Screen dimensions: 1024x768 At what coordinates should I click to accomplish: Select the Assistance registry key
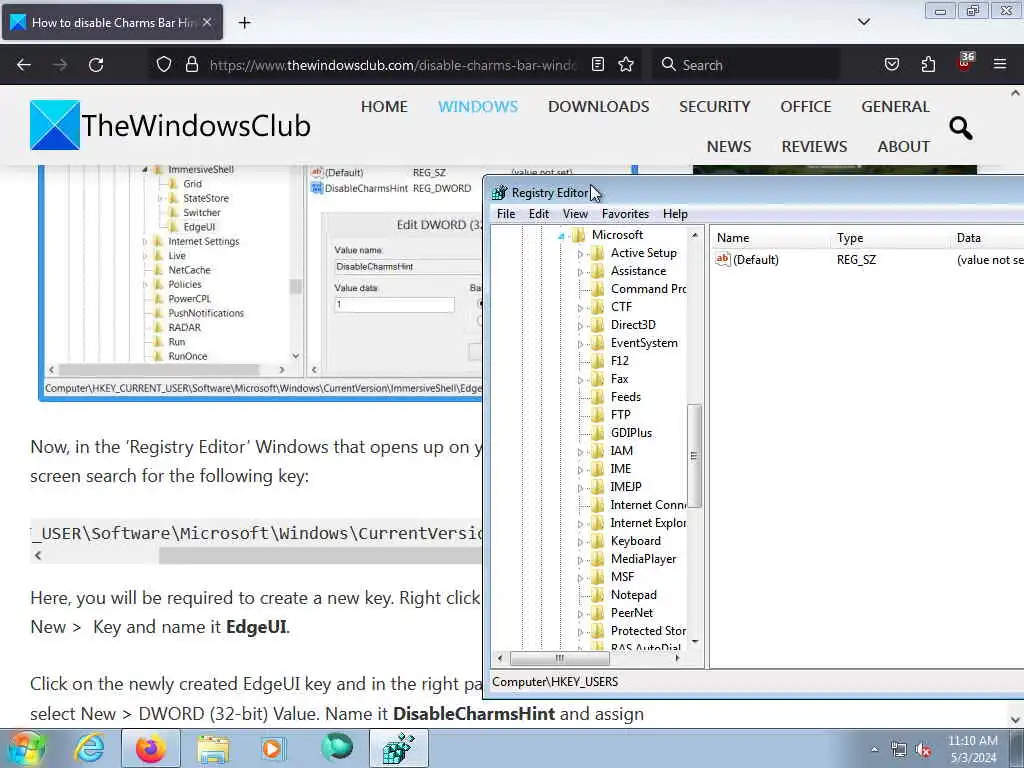point(638,270)
